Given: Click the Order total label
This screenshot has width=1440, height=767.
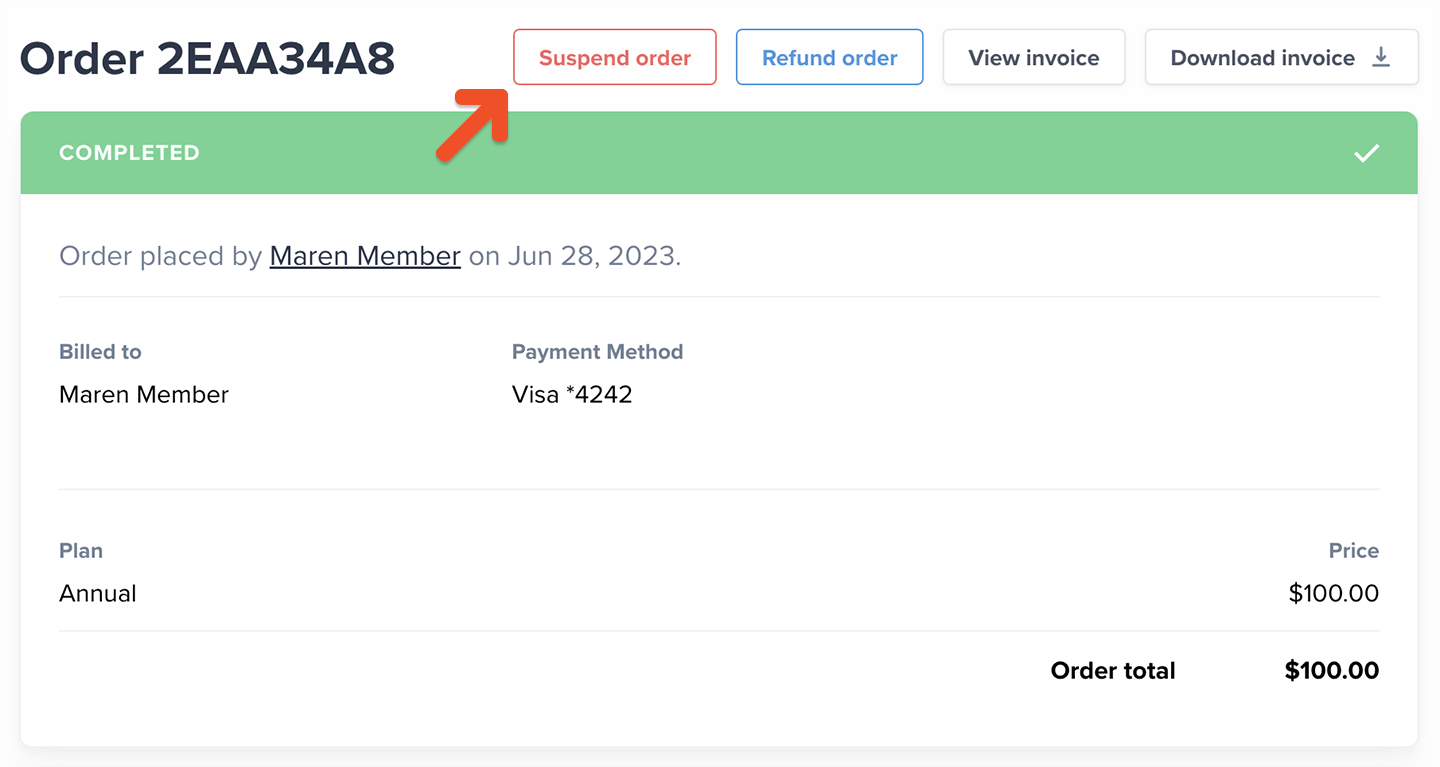Looking at the screenshot, I should coord(1112,671).
